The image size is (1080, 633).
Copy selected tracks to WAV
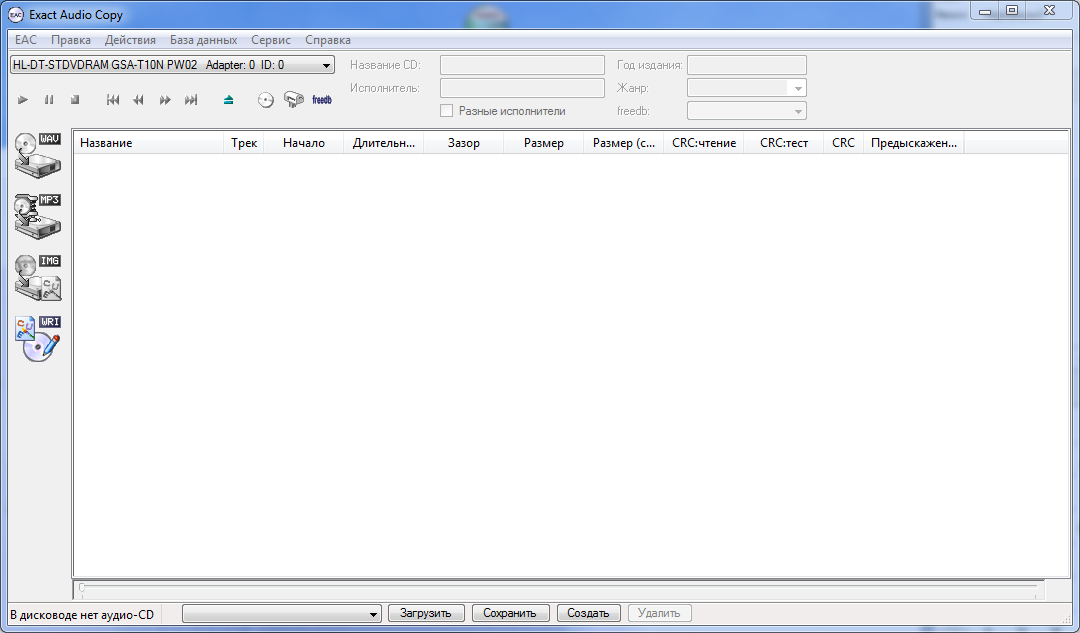[38, 155]
